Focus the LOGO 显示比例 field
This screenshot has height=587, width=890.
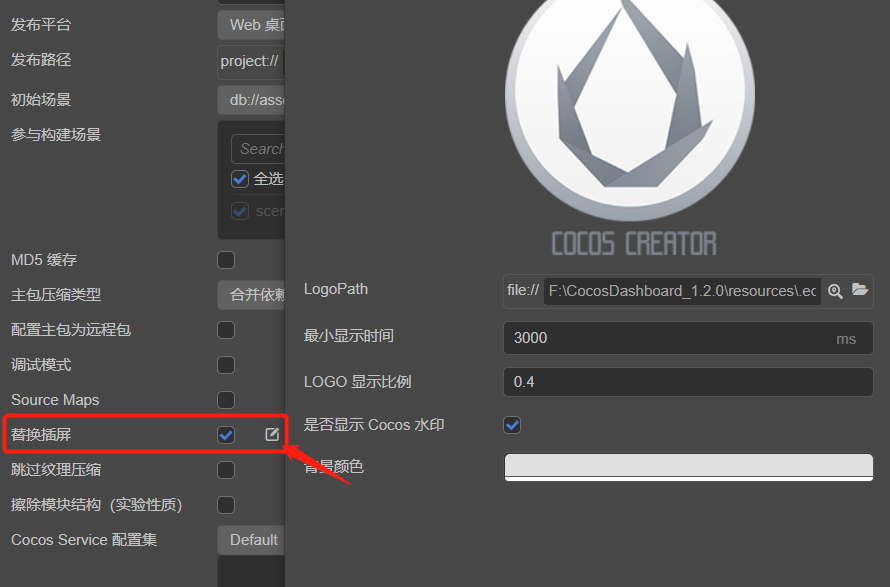click(688, 382)
